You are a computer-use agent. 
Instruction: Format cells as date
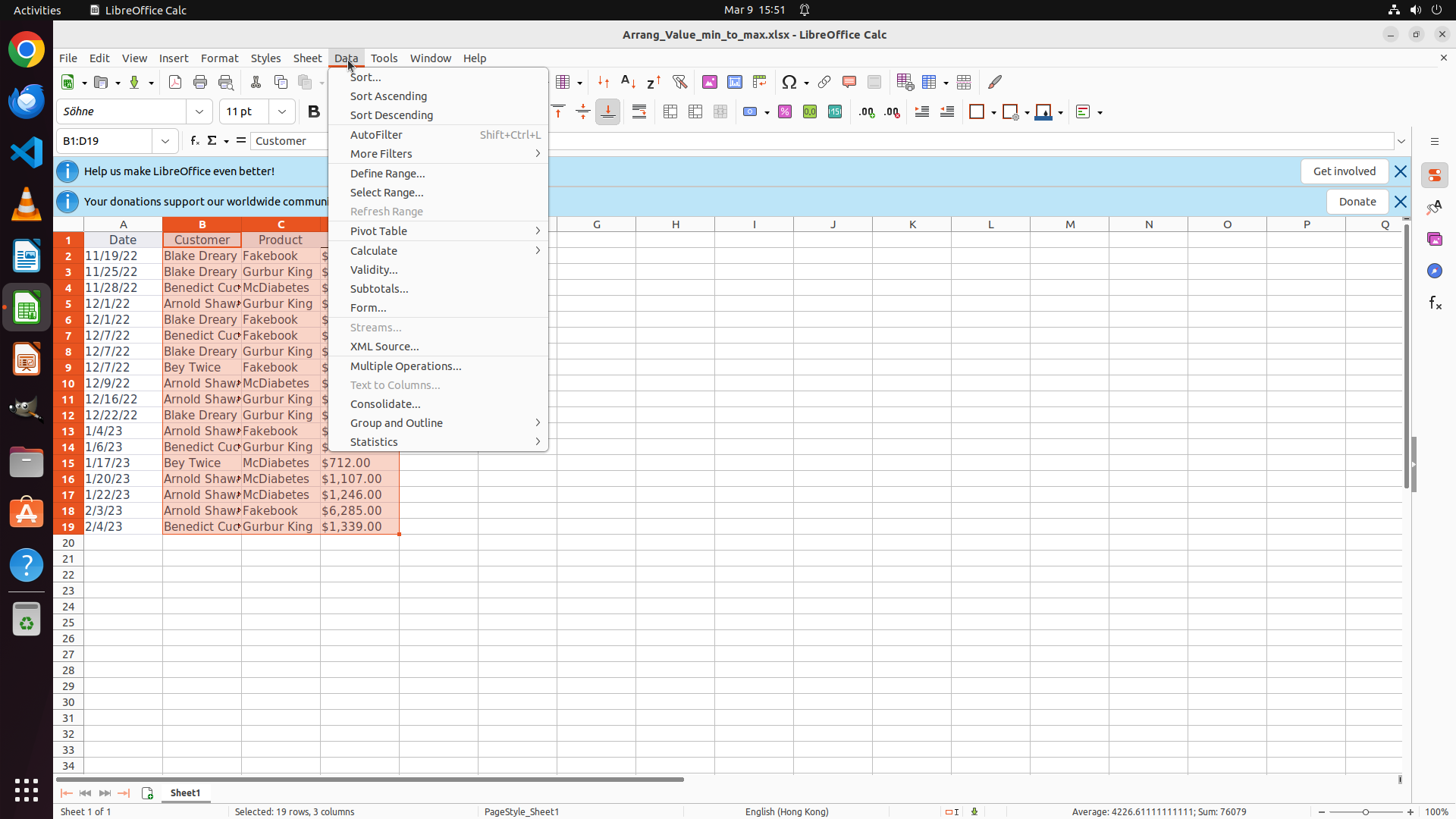point(835,112)
